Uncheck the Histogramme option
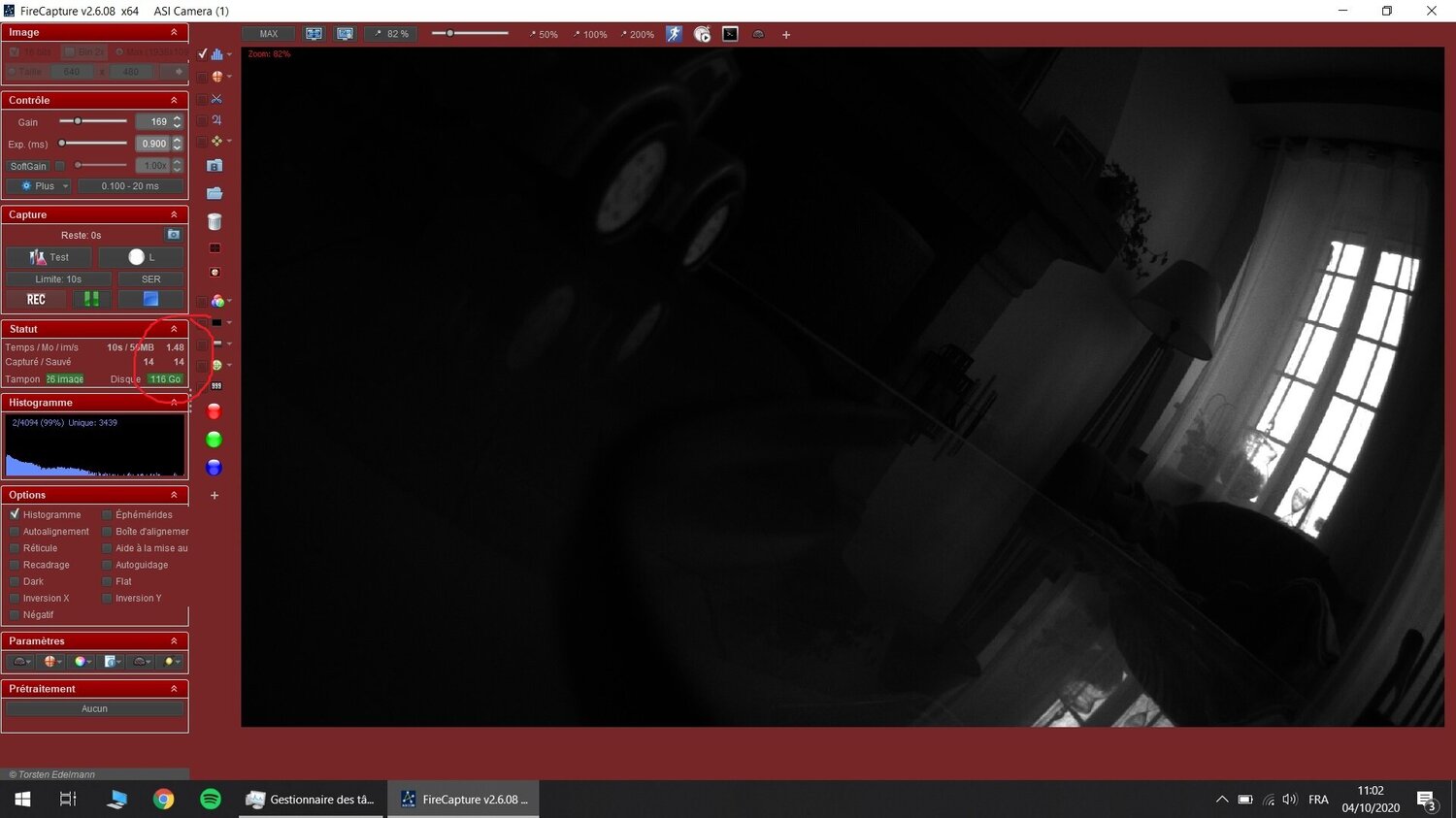 (x=15, y=514)
